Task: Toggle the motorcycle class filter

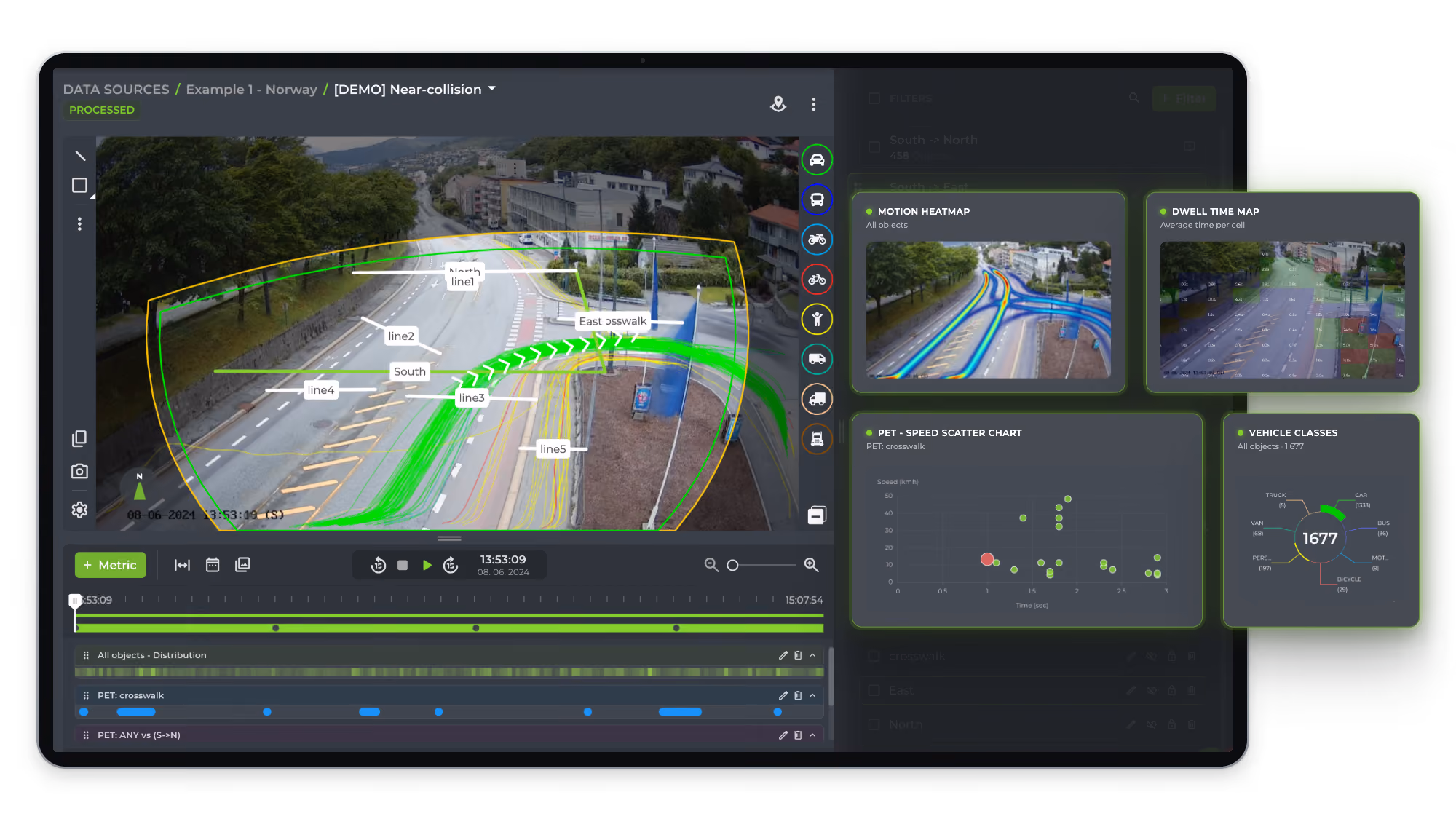Action: click(817, 240)
